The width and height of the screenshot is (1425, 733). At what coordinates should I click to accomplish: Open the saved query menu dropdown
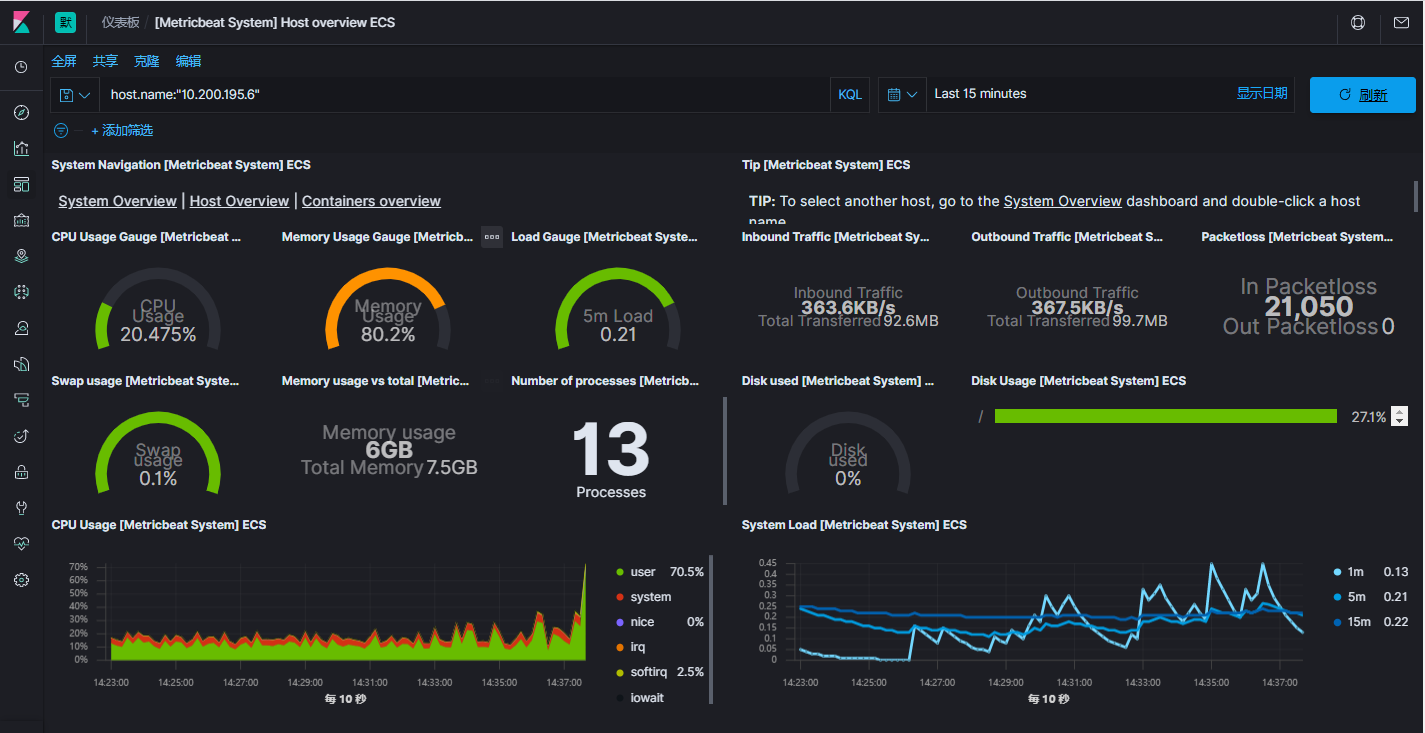75,95
